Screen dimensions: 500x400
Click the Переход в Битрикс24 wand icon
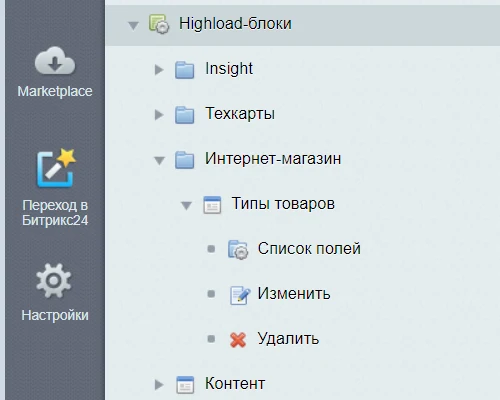tap(56, 168)
